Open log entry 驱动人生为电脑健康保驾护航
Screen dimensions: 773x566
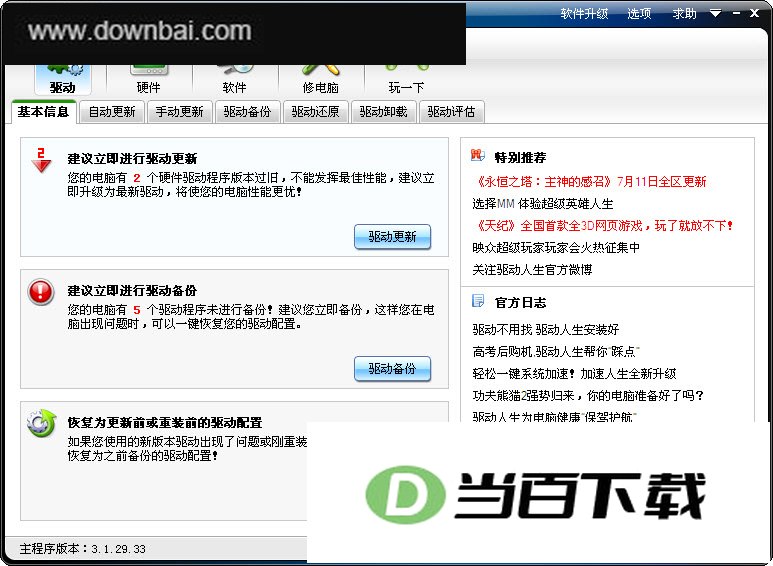(555, 417)
